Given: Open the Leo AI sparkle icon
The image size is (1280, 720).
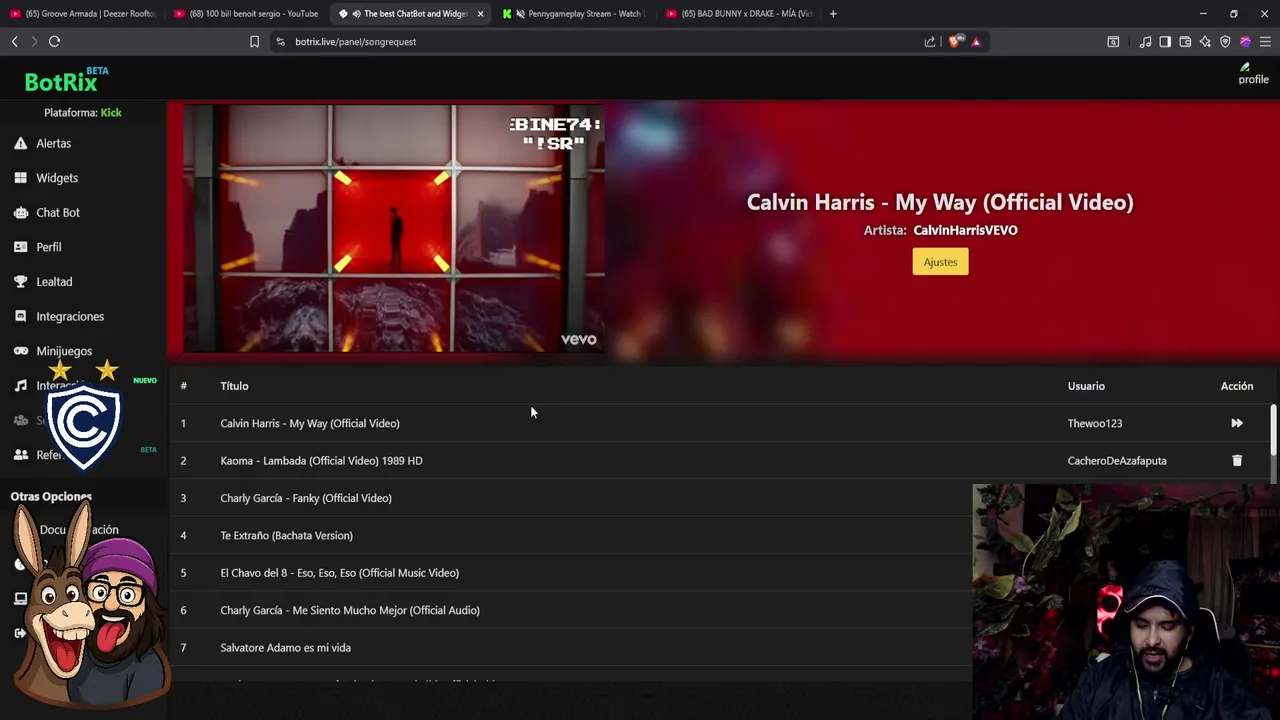Looking at the screenshot, I should (x=1205, y=41).
